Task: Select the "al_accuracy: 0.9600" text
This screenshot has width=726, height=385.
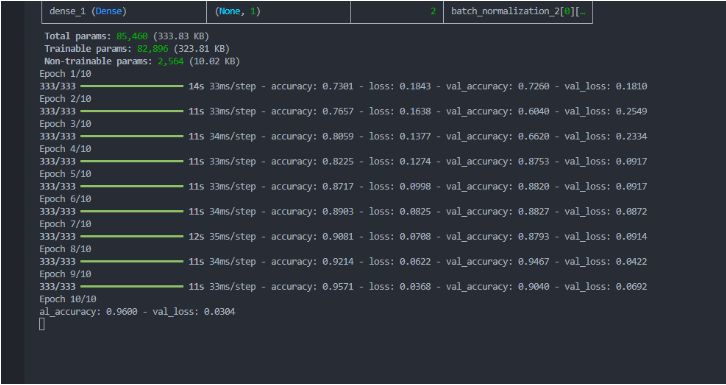Action: pyautogui.click(x=88, y=311)
